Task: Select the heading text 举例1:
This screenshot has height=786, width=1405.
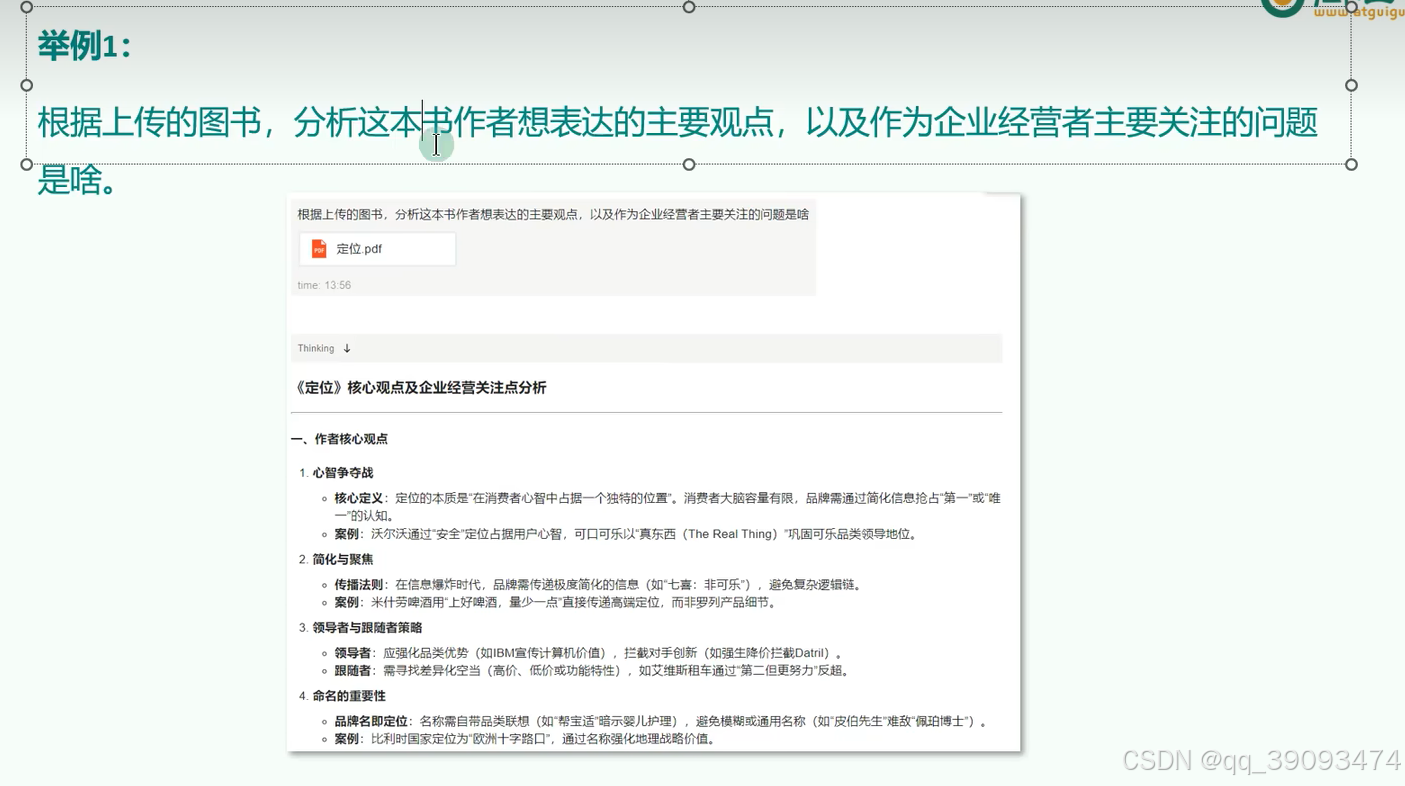Action: tap(84, 46)
